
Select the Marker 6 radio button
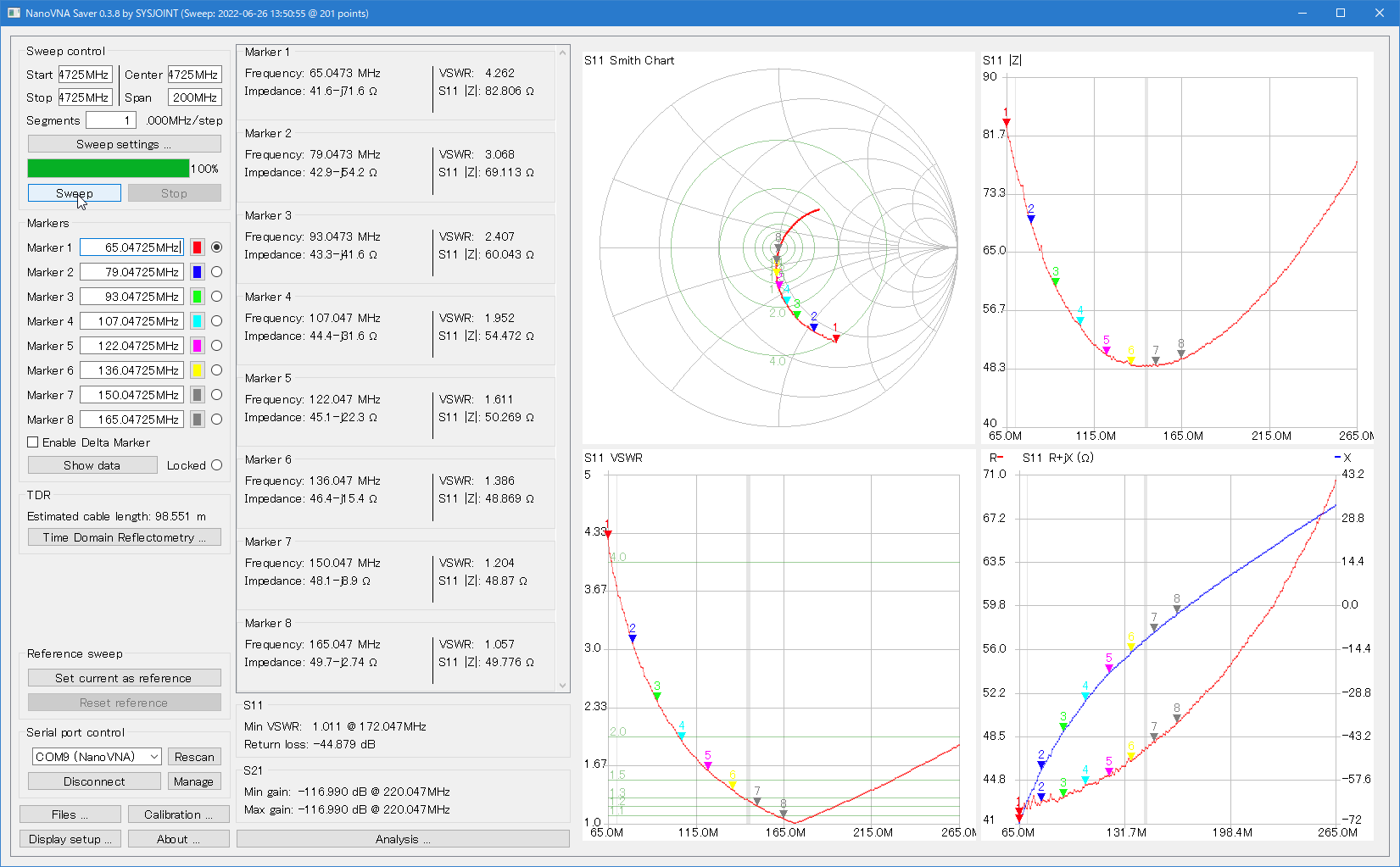pos(217,370)
